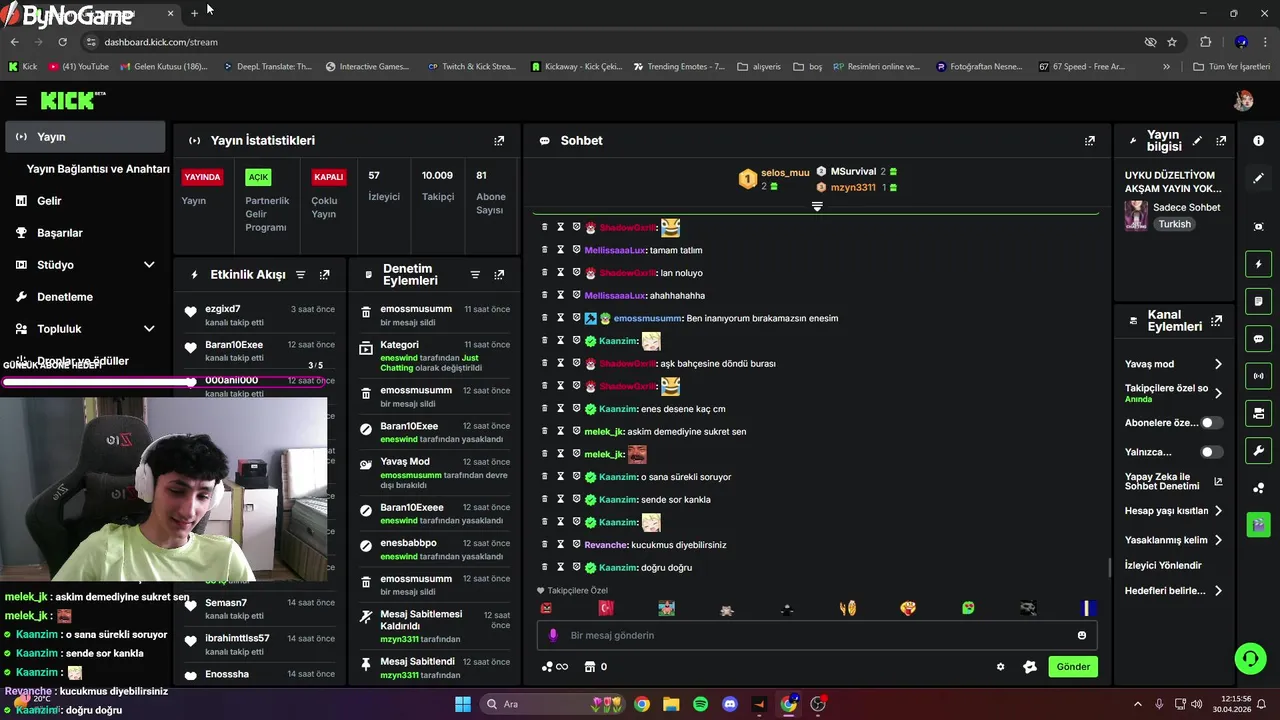Collapse the chat leaderboard arrow
The height and width of the screenshot is (720, 1280).
(817, 206)
